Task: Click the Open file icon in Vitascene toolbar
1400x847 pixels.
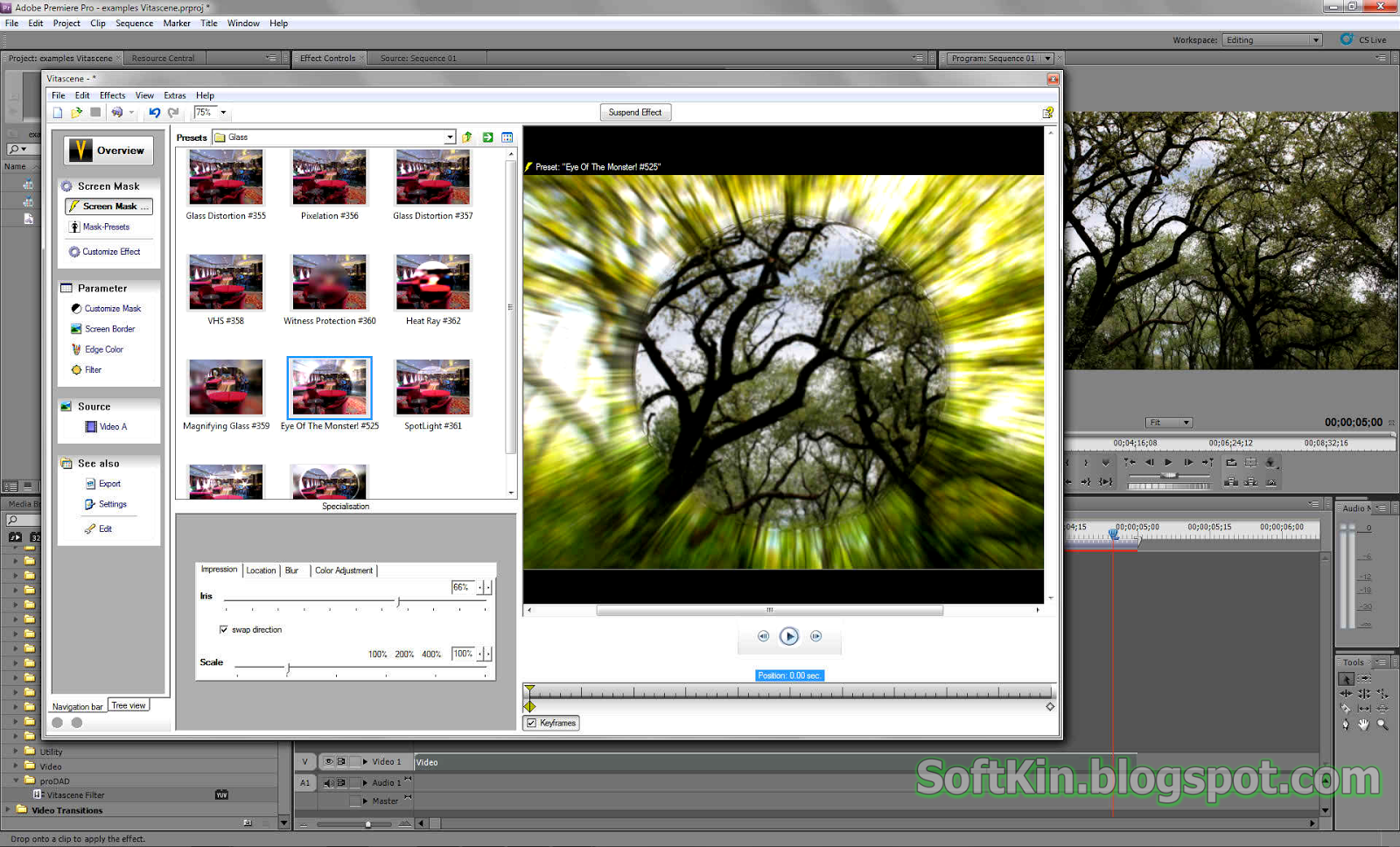Action: point(76,112)
